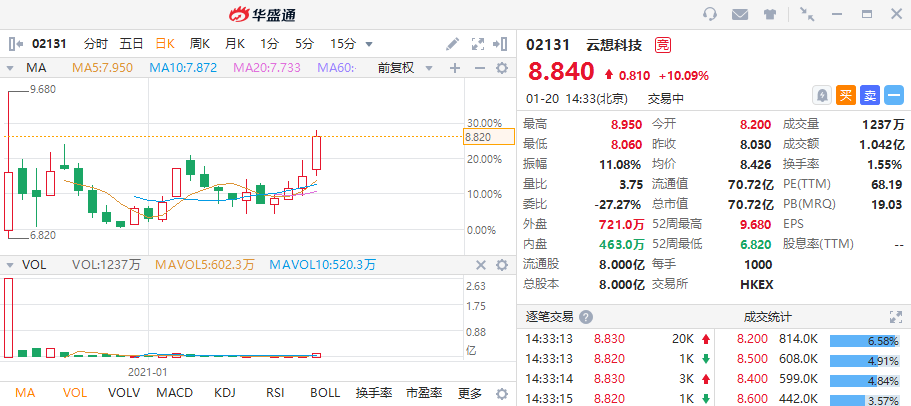
Task: Open the customer service headset icon
Action: [709, 14]
